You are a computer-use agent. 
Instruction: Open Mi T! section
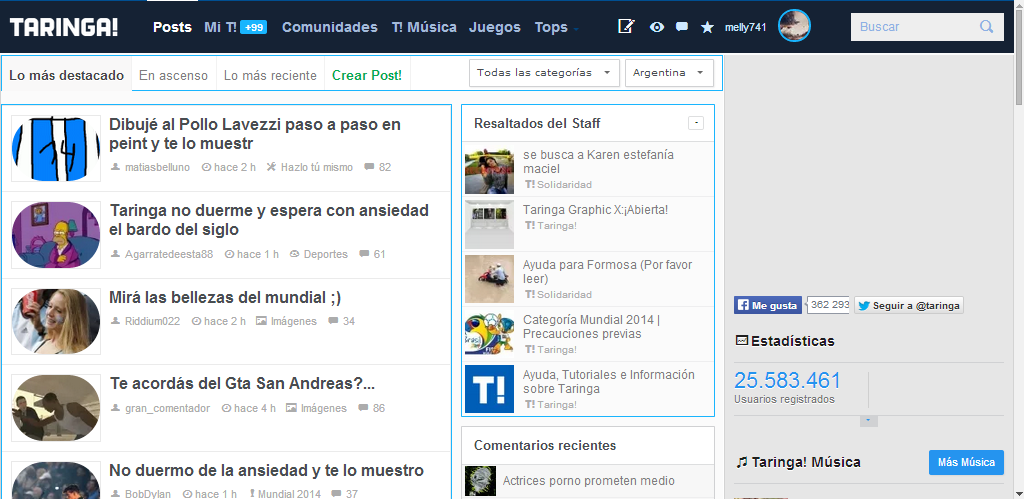click(x=221, y=27)
